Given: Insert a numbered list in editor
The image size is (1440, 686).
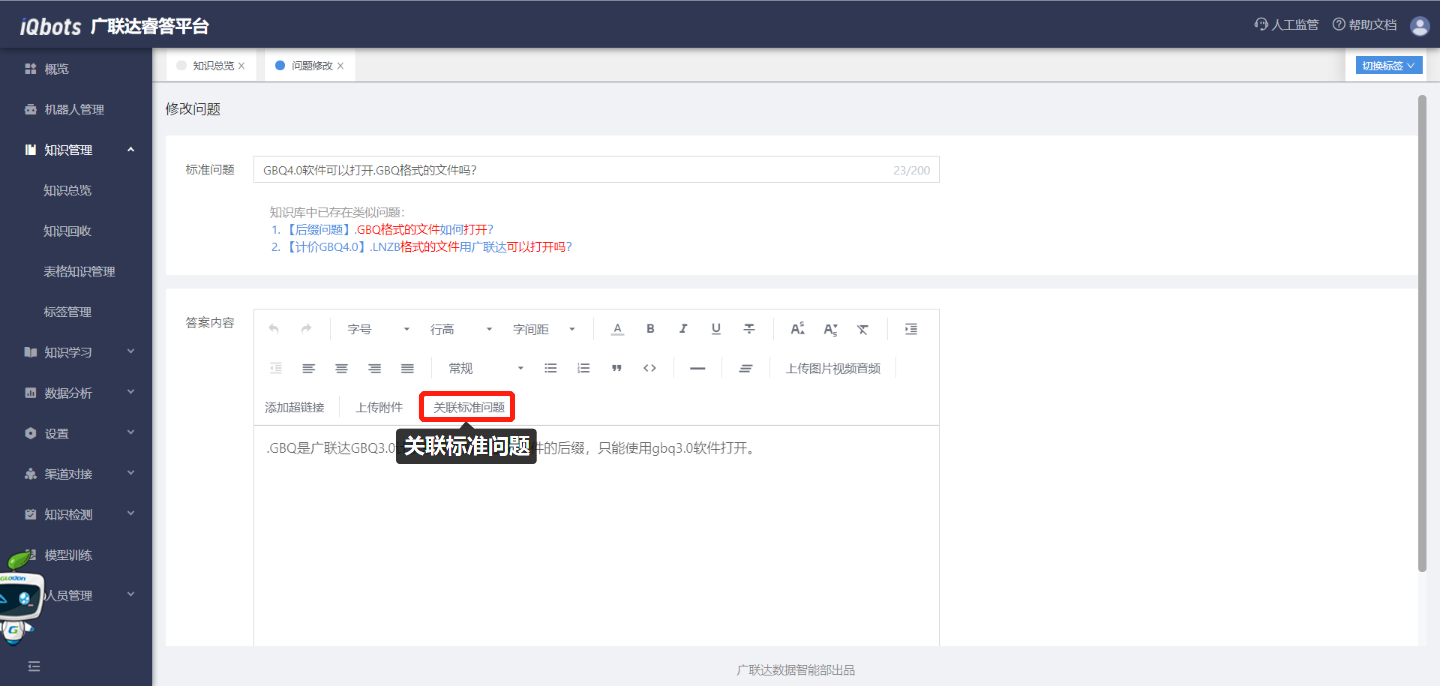Looking at the screenshot, I should (x=584, y=368).
